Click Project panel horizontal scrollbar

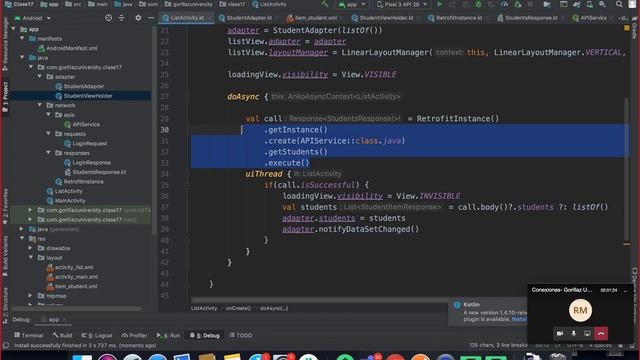pos(77,309)
